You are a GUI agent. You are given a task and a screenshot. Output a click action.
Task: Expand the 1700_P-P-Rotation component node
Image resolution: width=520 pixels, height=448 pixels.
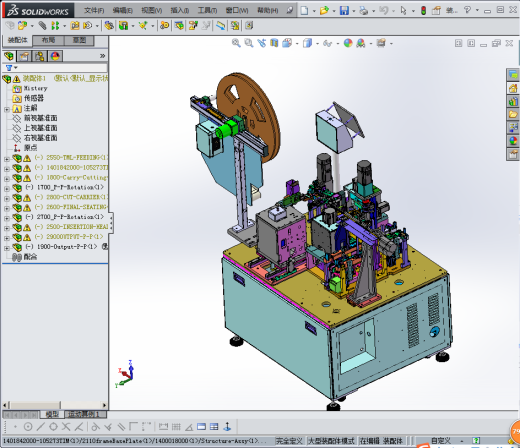click(7, 188)
